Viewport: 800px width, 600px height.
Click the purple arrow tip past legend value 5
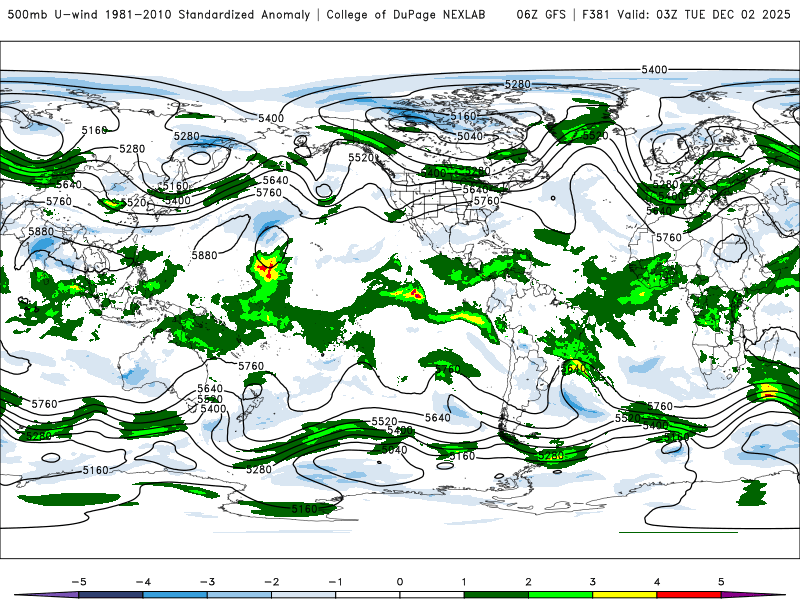pos(753,595)
